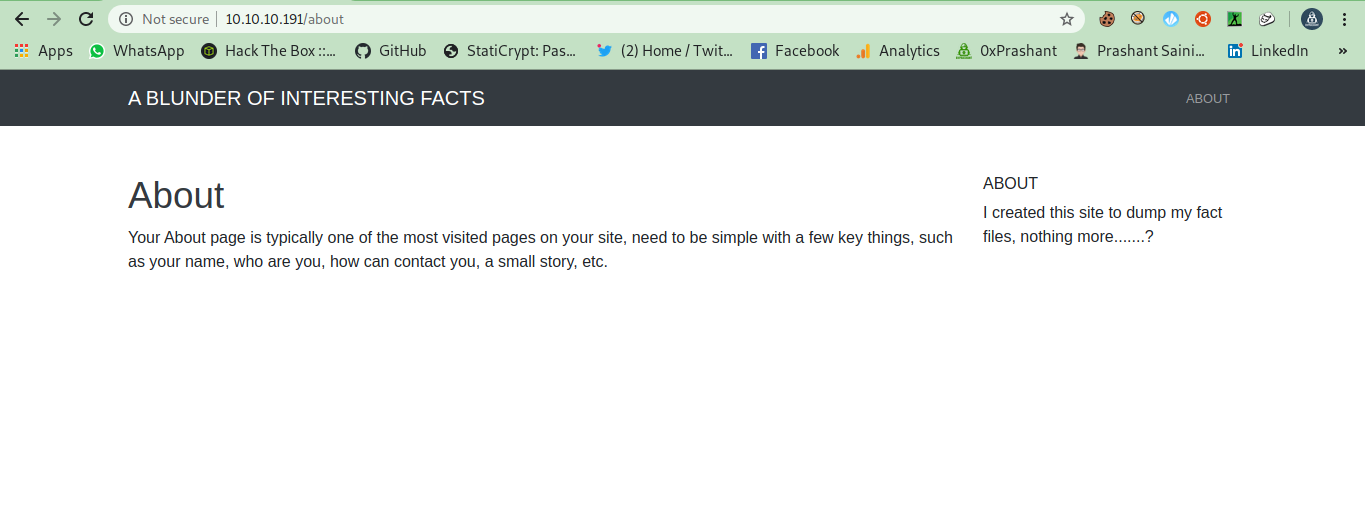This screenshot has width=1365, height=512.
Task: Open the Hack The Box bookmark
Action: 268,51
